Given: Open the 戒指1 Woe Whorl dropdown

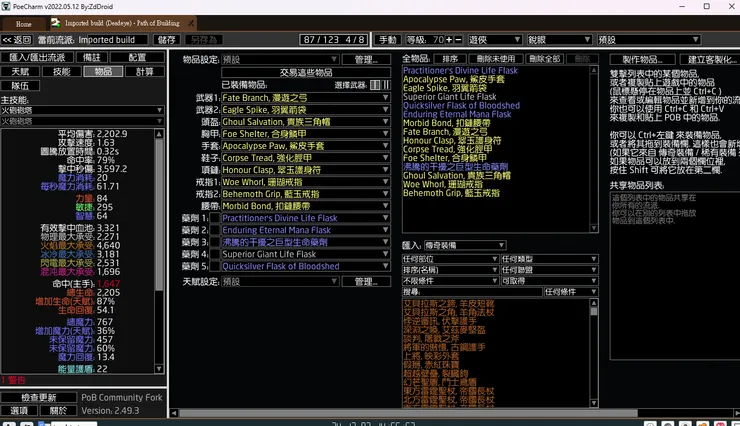Looking at the screenshot, I should click(x=306, y=182).
